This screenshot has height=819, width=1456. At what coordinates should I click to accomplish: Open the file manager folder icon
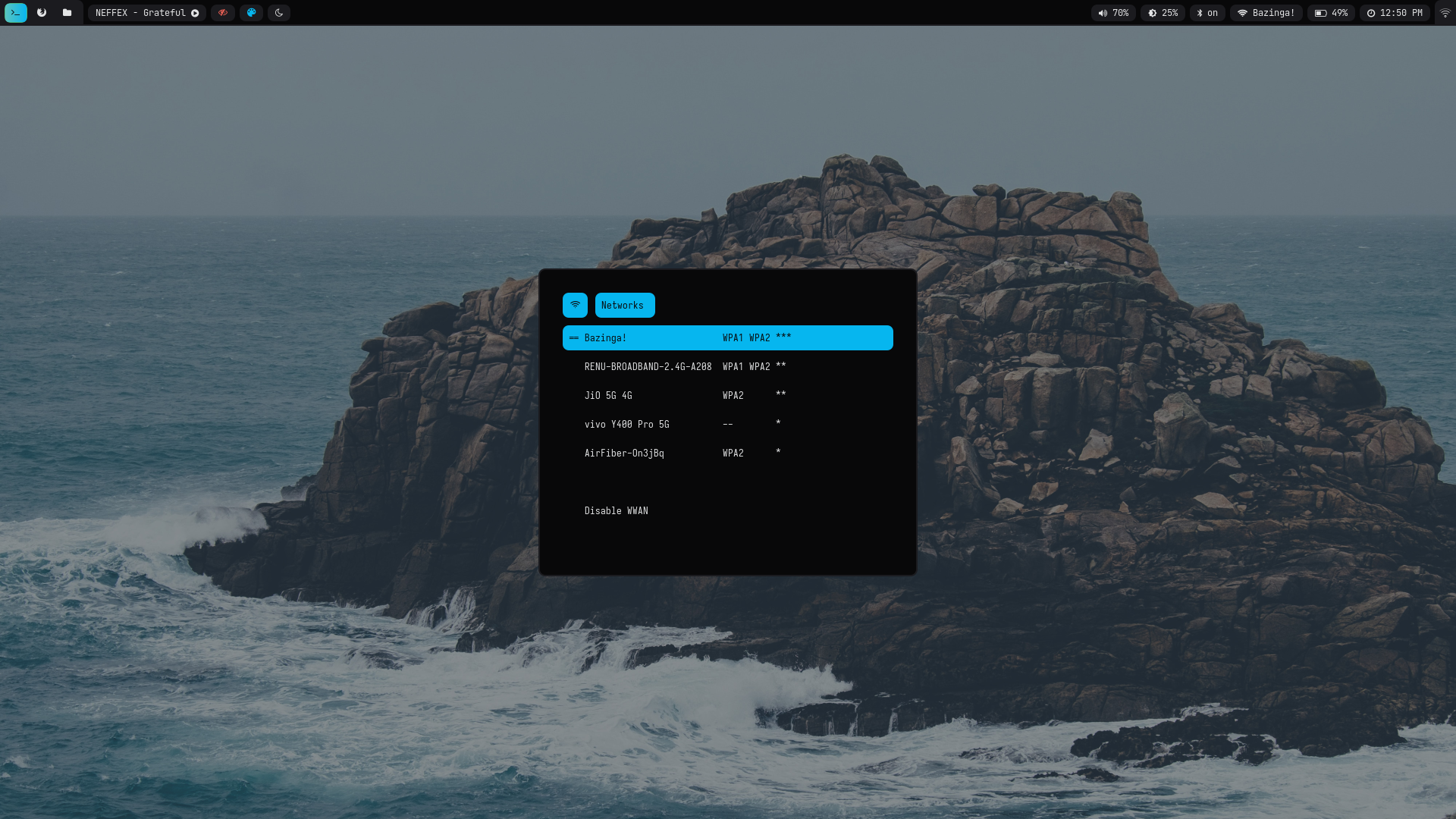click(67, 13)
